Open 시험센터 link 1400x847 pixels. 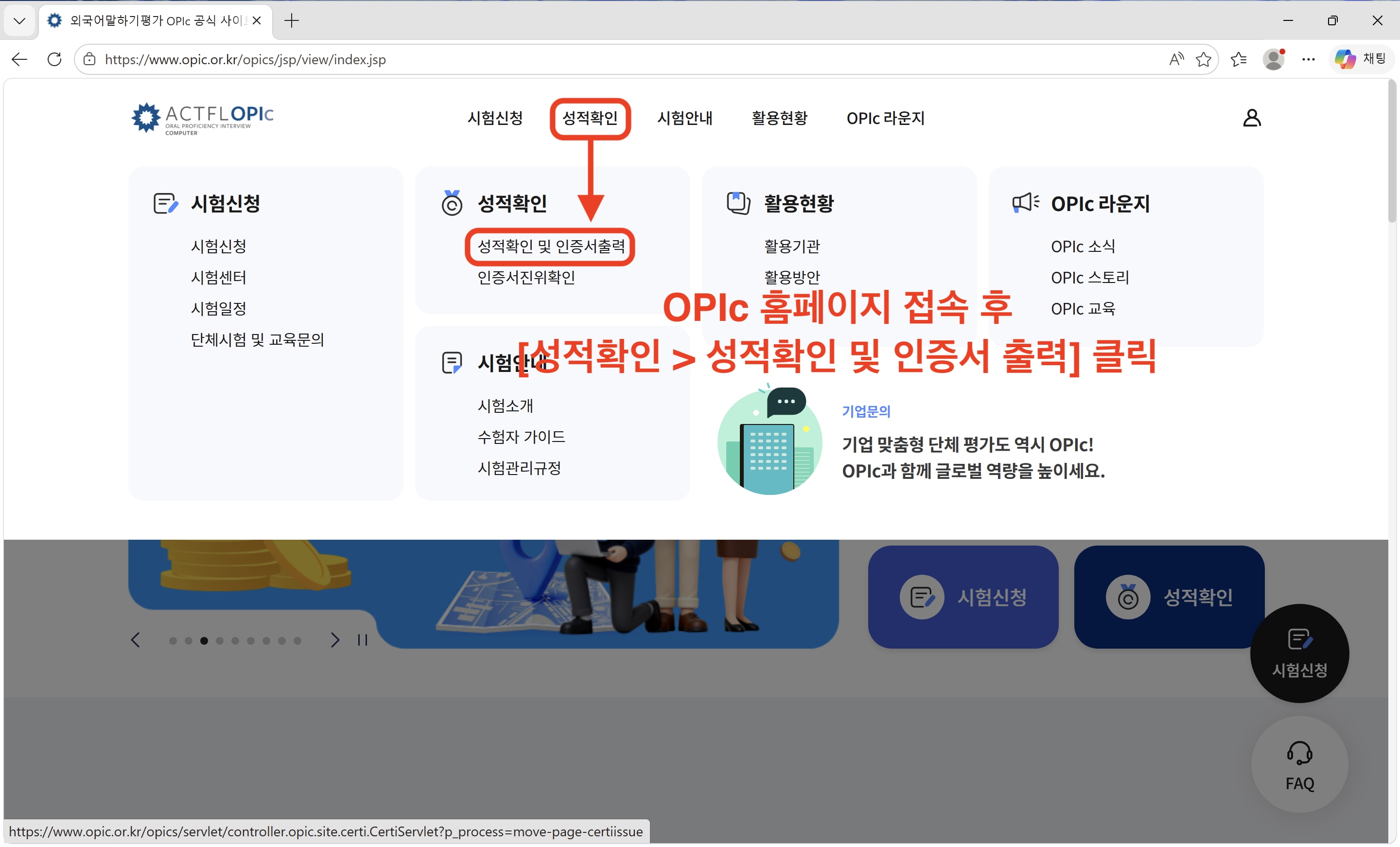point(219,278)
